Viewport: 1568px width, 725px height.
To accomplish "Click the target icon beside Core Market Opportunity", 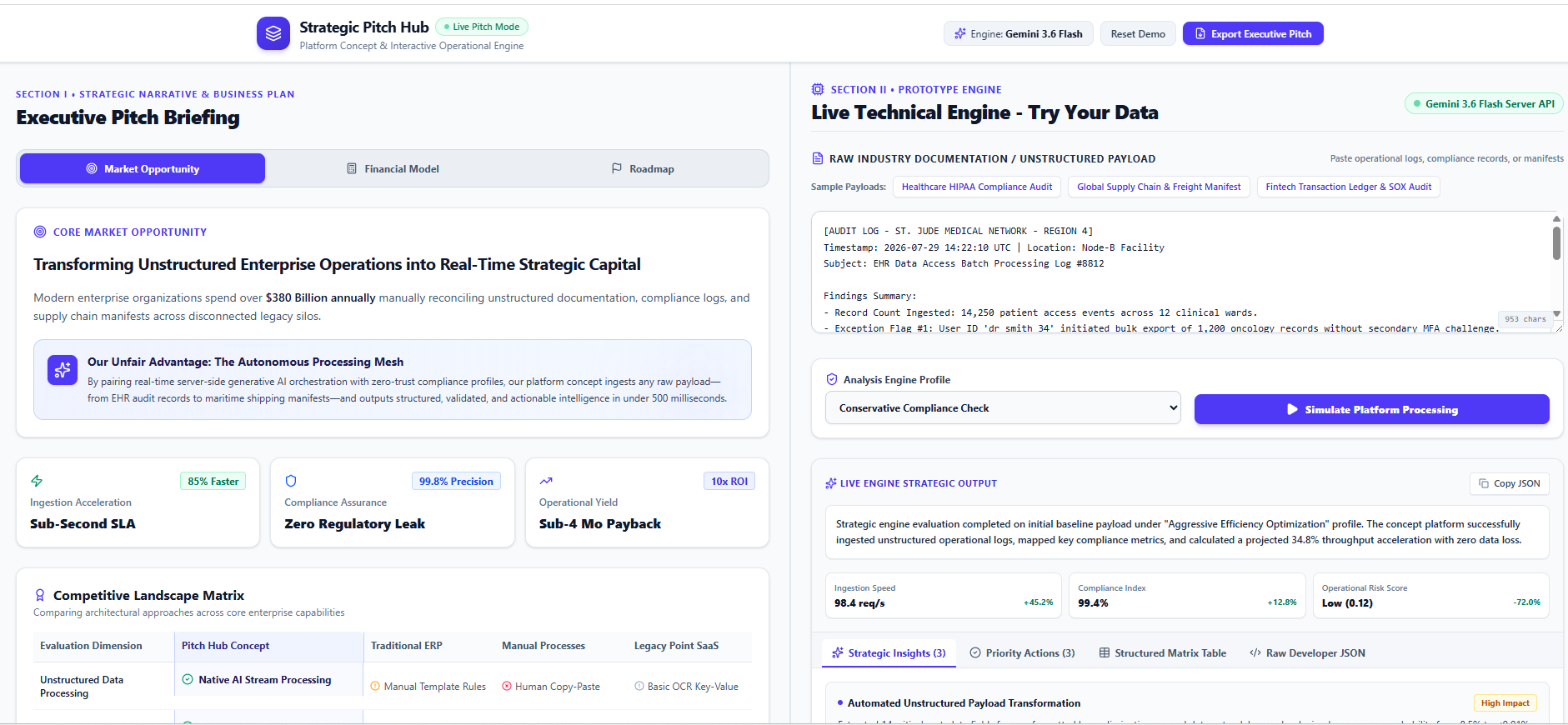I will click(40, 232).
